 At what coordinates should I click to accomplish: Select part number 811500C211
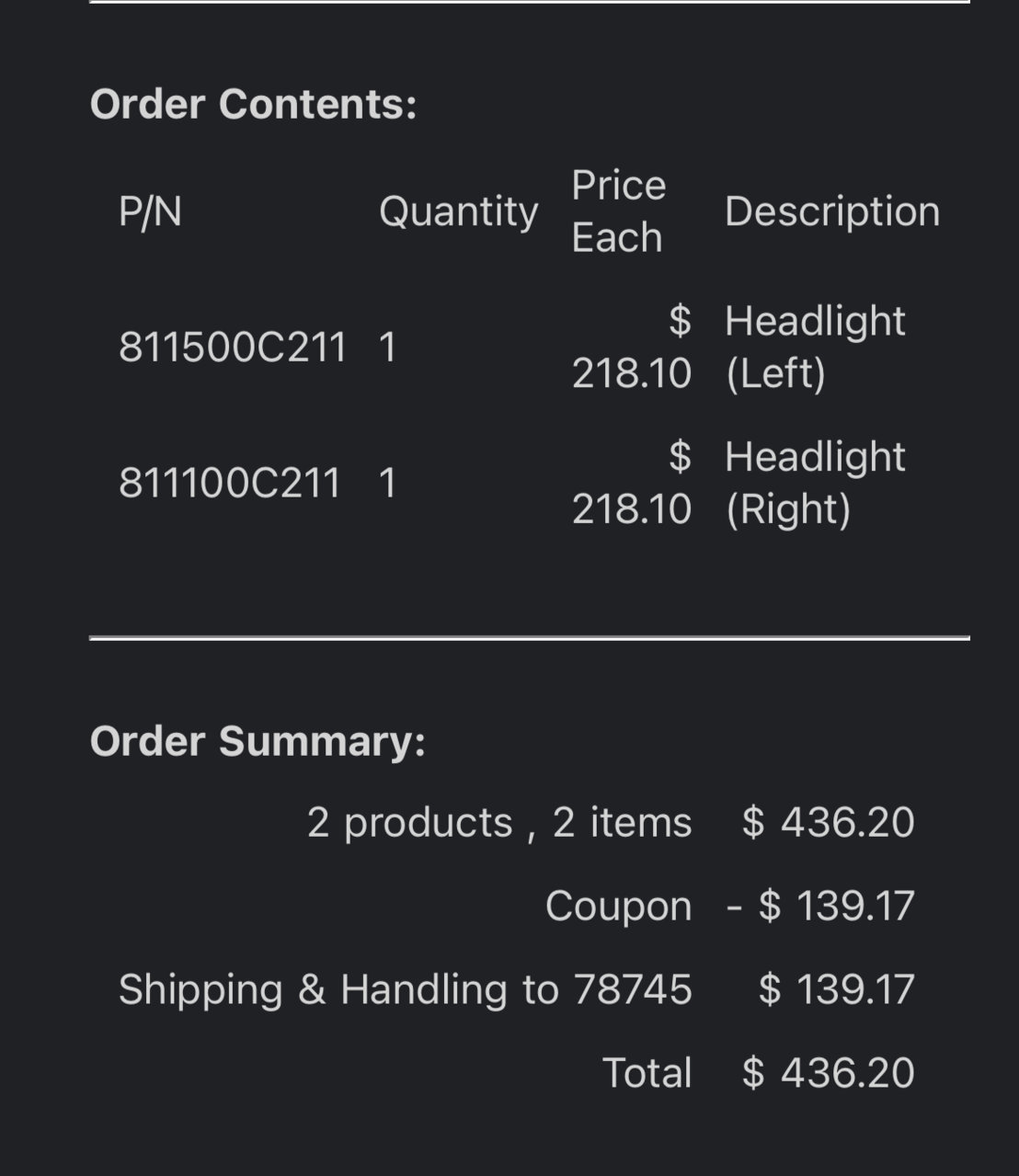click(x=233, y=348)
